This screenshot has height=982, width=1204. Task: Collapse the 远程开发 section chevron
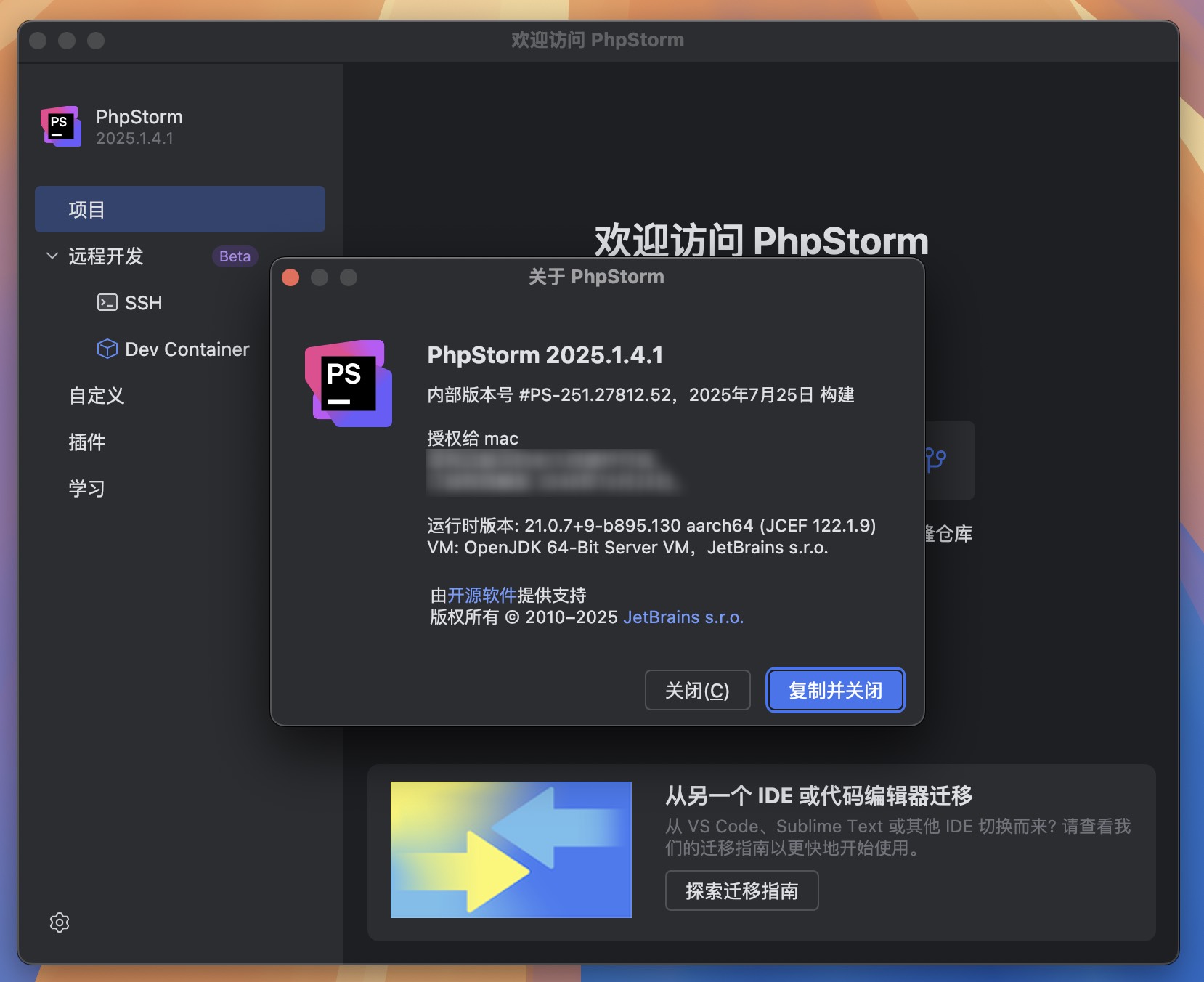51,256
